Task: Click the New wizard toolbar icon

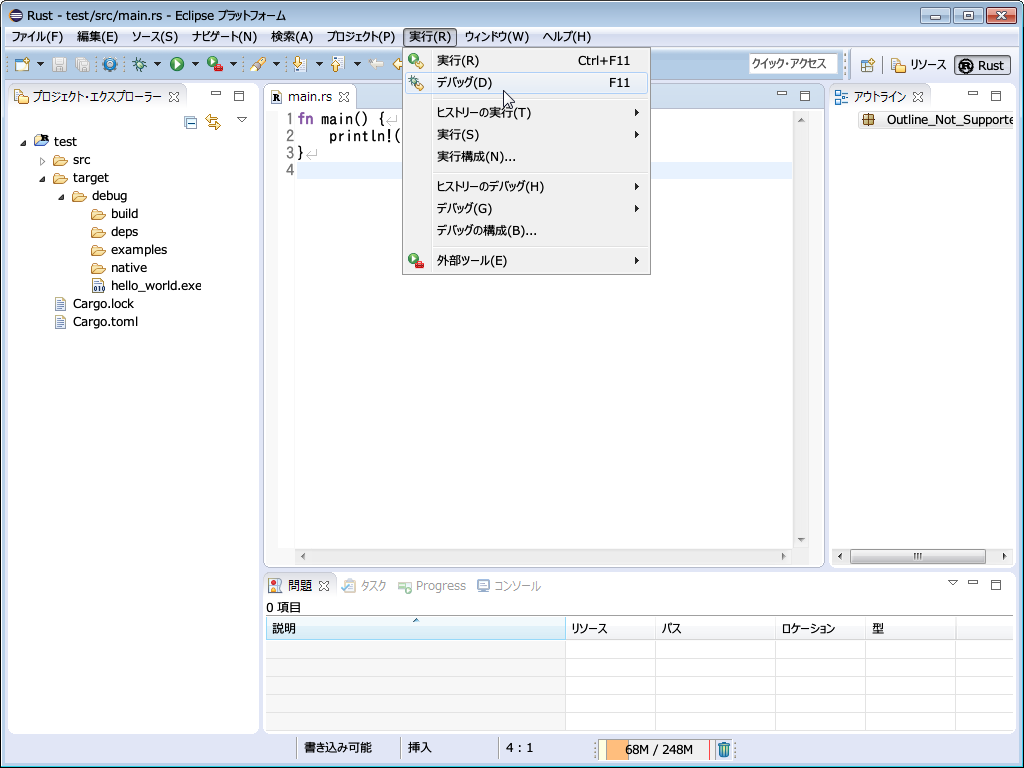Action: coord(22,64)
